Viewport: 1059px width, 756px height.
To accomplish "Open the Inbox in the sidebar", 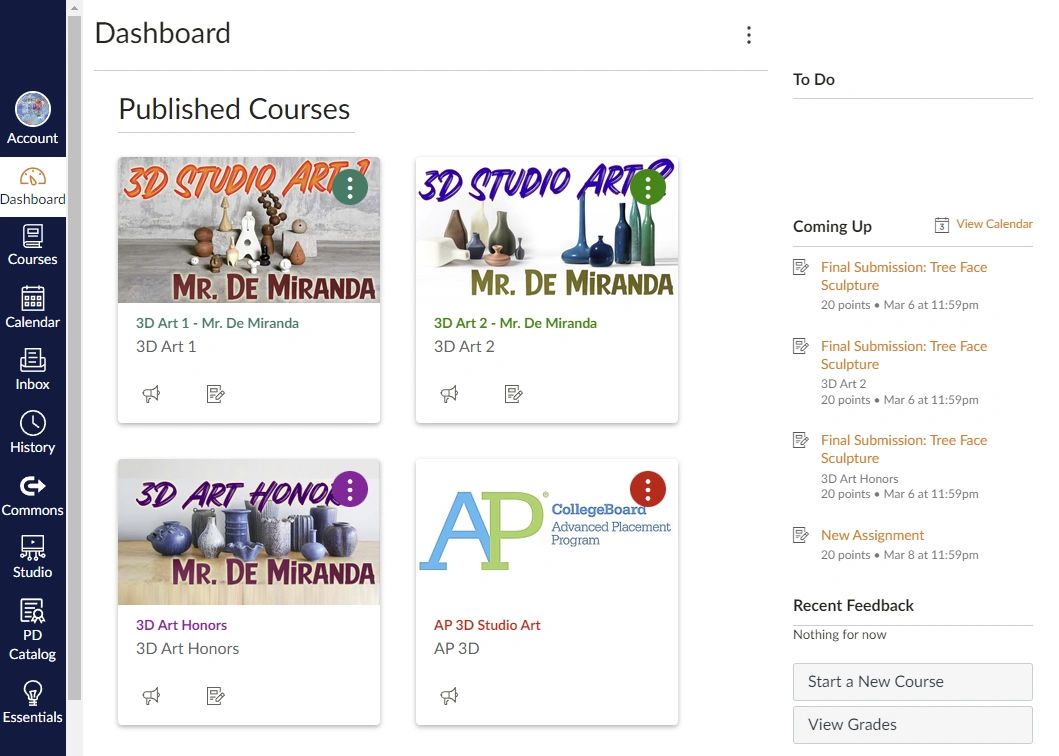I will (x=32, y=370).
